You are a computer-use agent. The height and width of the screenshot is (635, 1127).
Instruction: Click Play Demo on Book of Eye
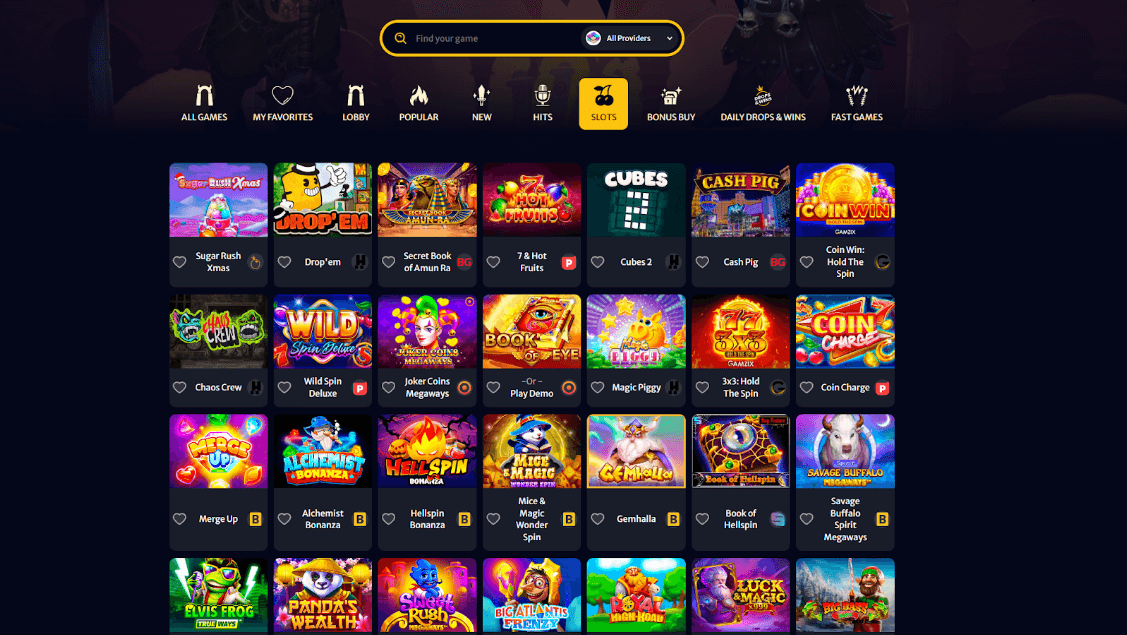tap(532, 393)
